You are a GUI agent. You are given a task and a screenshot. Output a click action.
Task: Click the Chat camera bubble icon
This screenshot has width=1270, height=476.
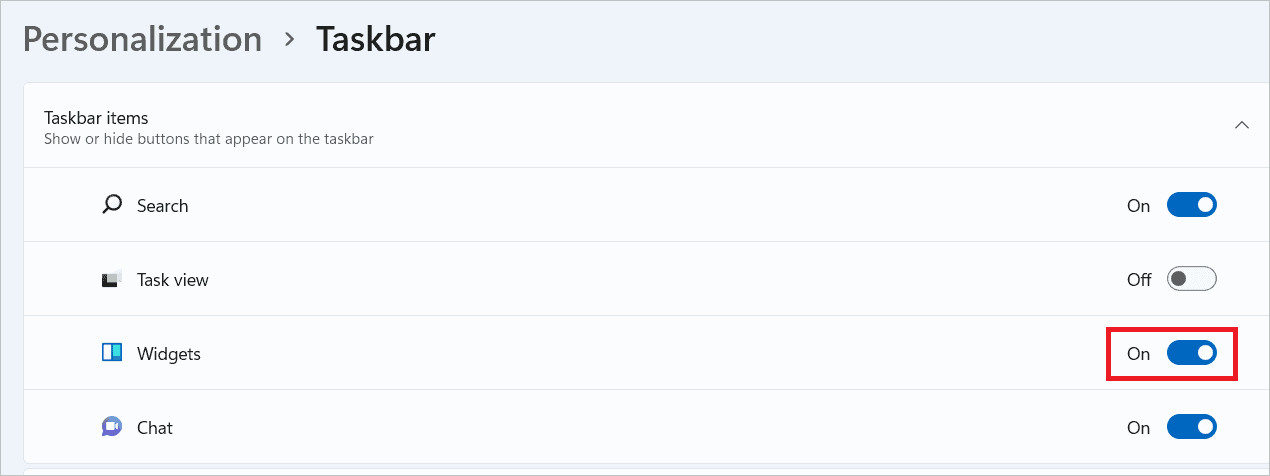tap(112, 427)
